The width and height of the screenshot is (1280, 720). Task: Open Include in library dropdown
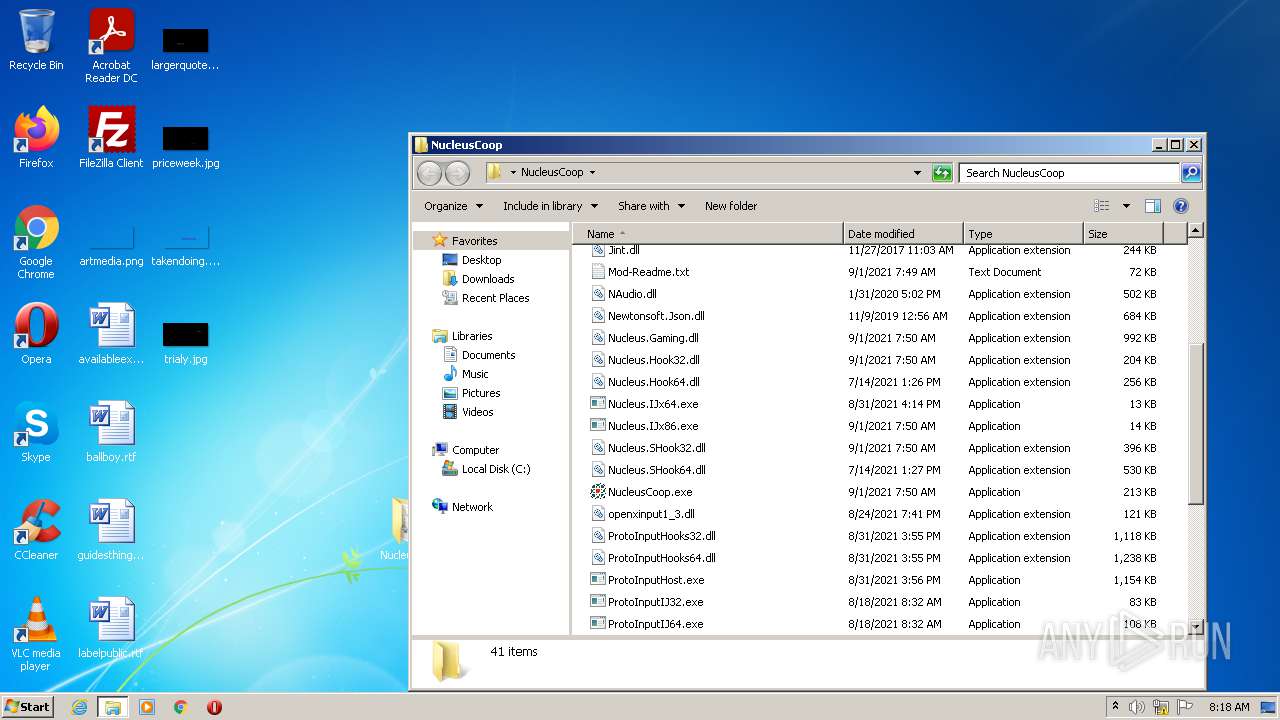(550, 206)
